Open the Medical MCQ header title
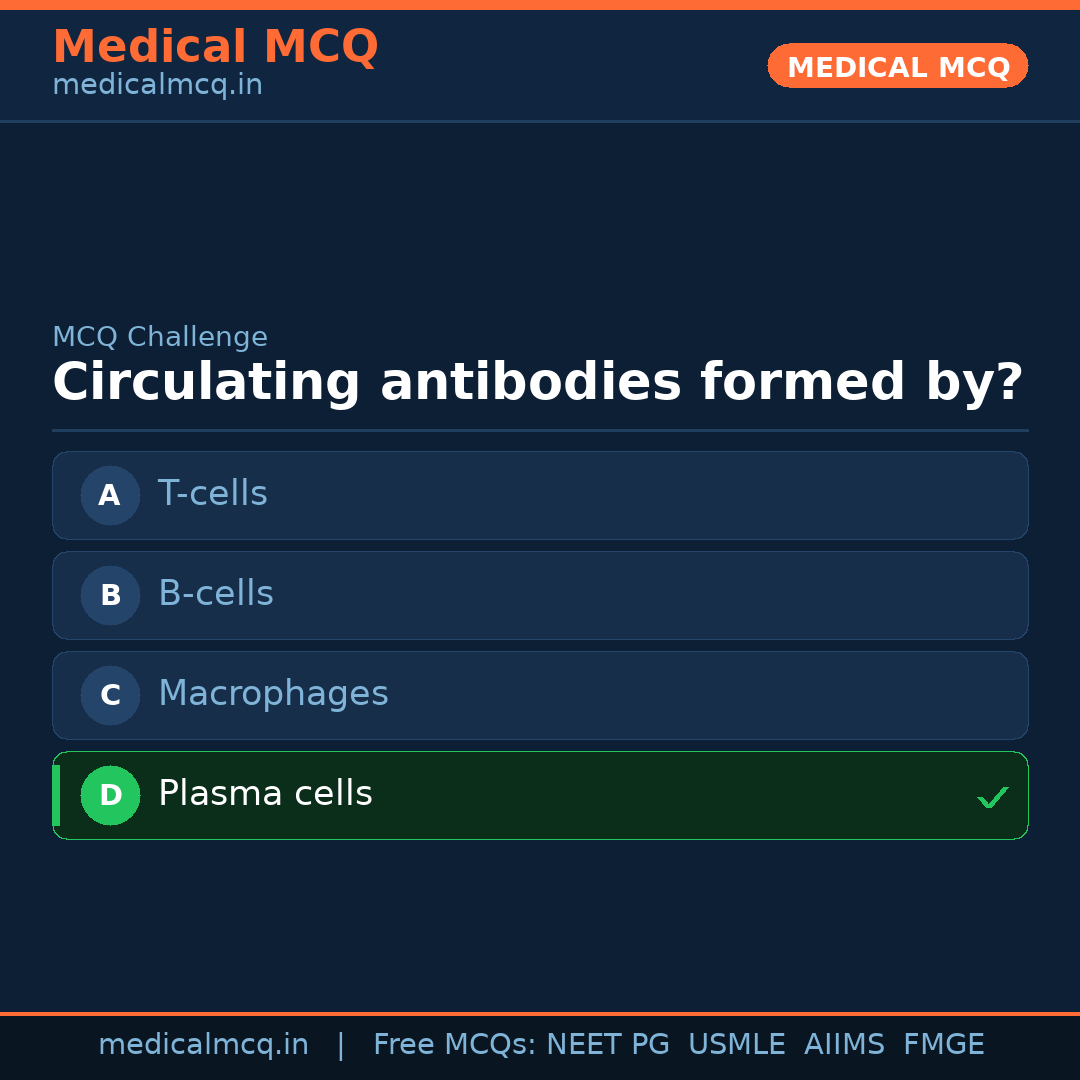Image resolution: width=1080 pixels, height=1080 pixels. tap(215, 47)
